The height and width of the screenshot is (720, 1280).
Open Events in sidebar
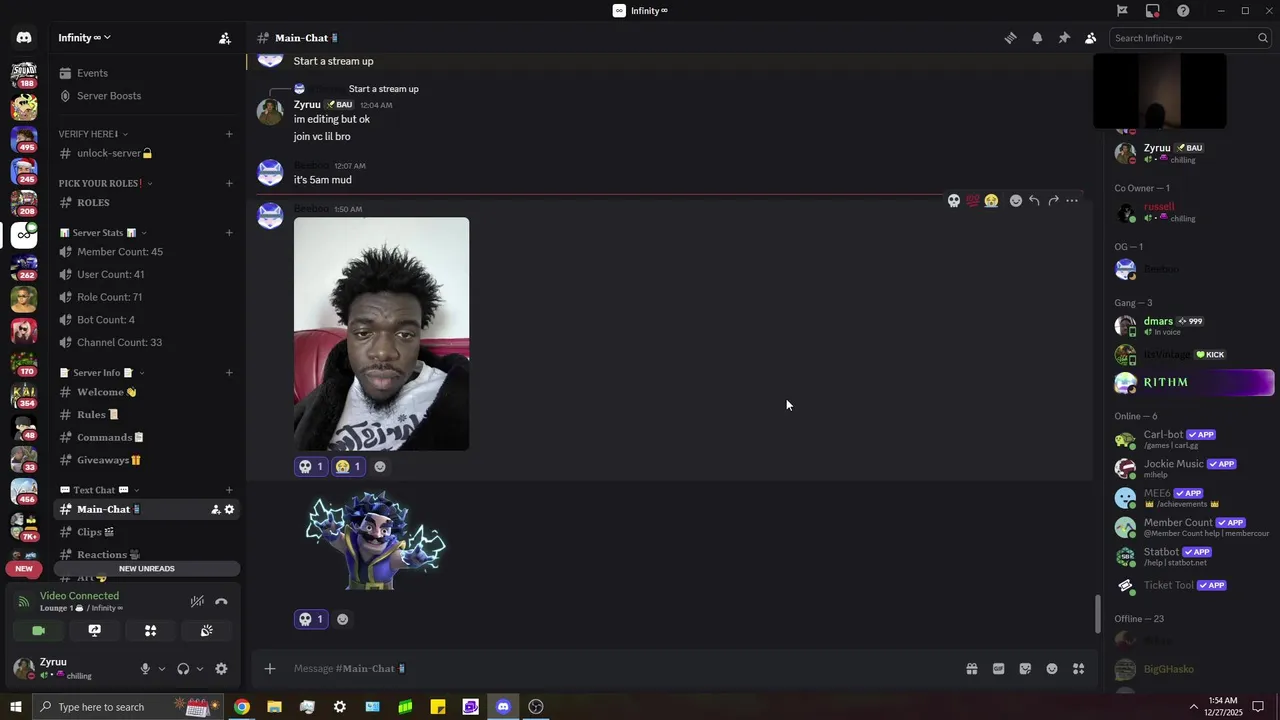click(x=146, y=73)
